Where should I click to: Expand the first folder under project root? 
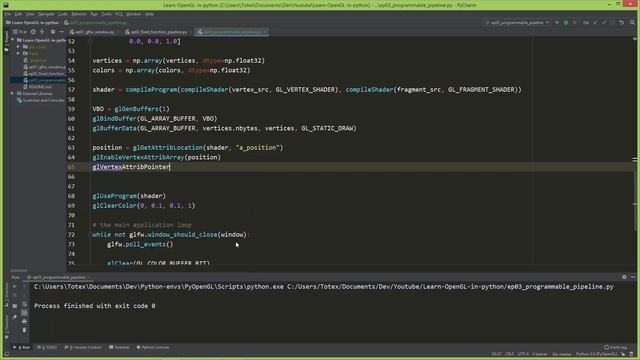pyautogui.click(x=18, y=47)
